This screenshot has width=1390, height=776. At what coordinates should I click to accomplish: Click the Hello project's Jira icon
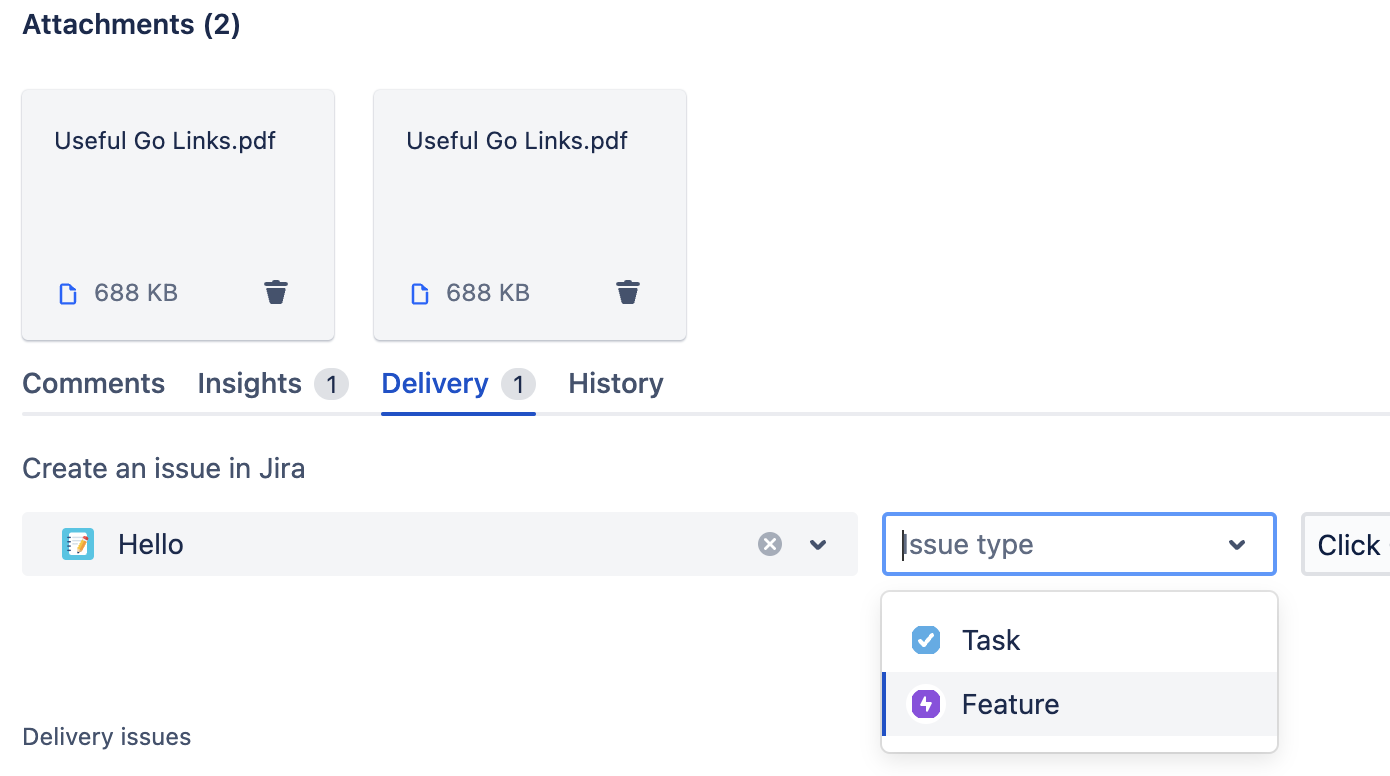pyautogui.click(x=78, y=544)
